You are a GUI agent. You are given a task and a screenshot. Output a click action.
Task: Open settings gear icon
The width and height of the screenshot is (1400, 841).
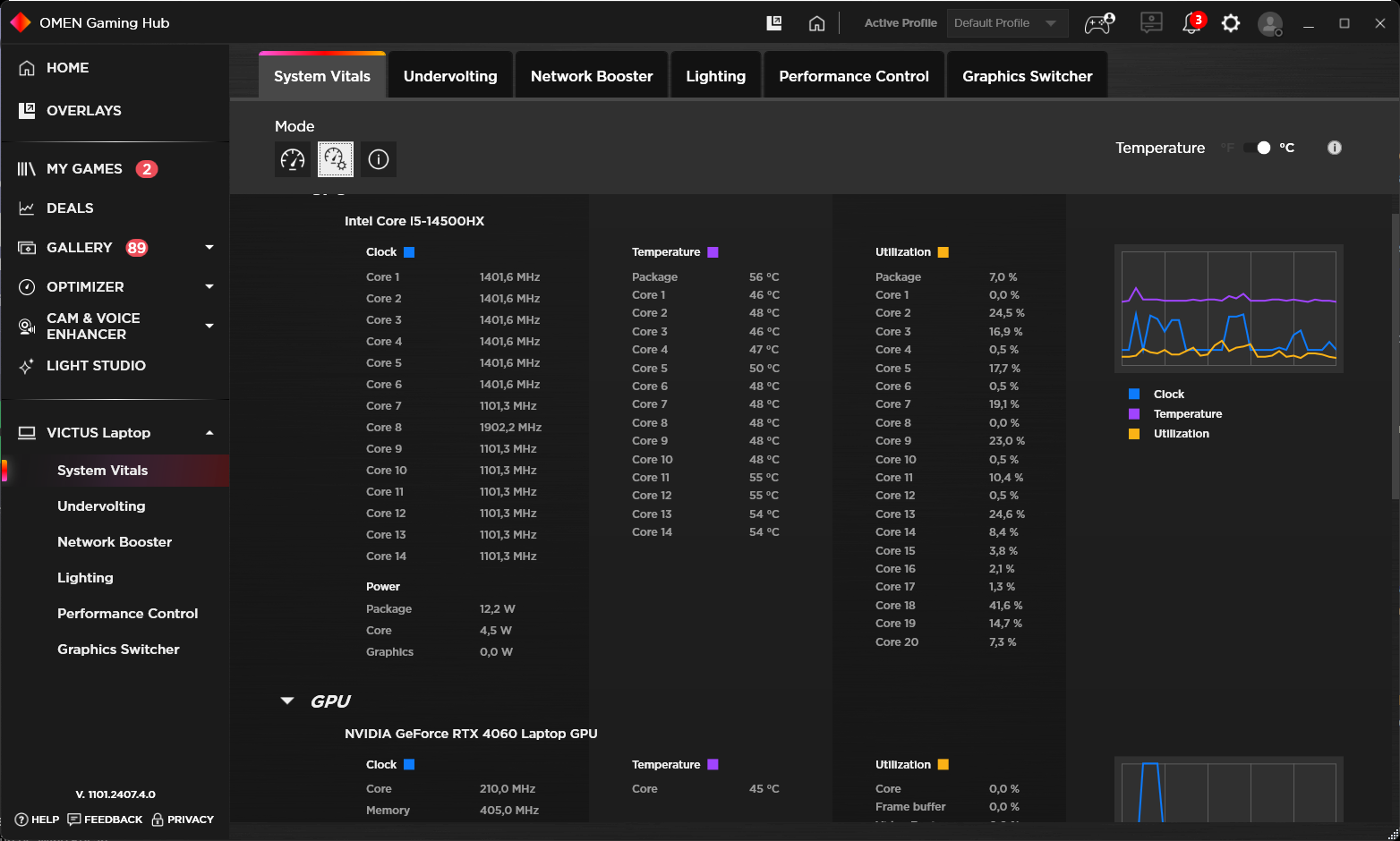1231,23
